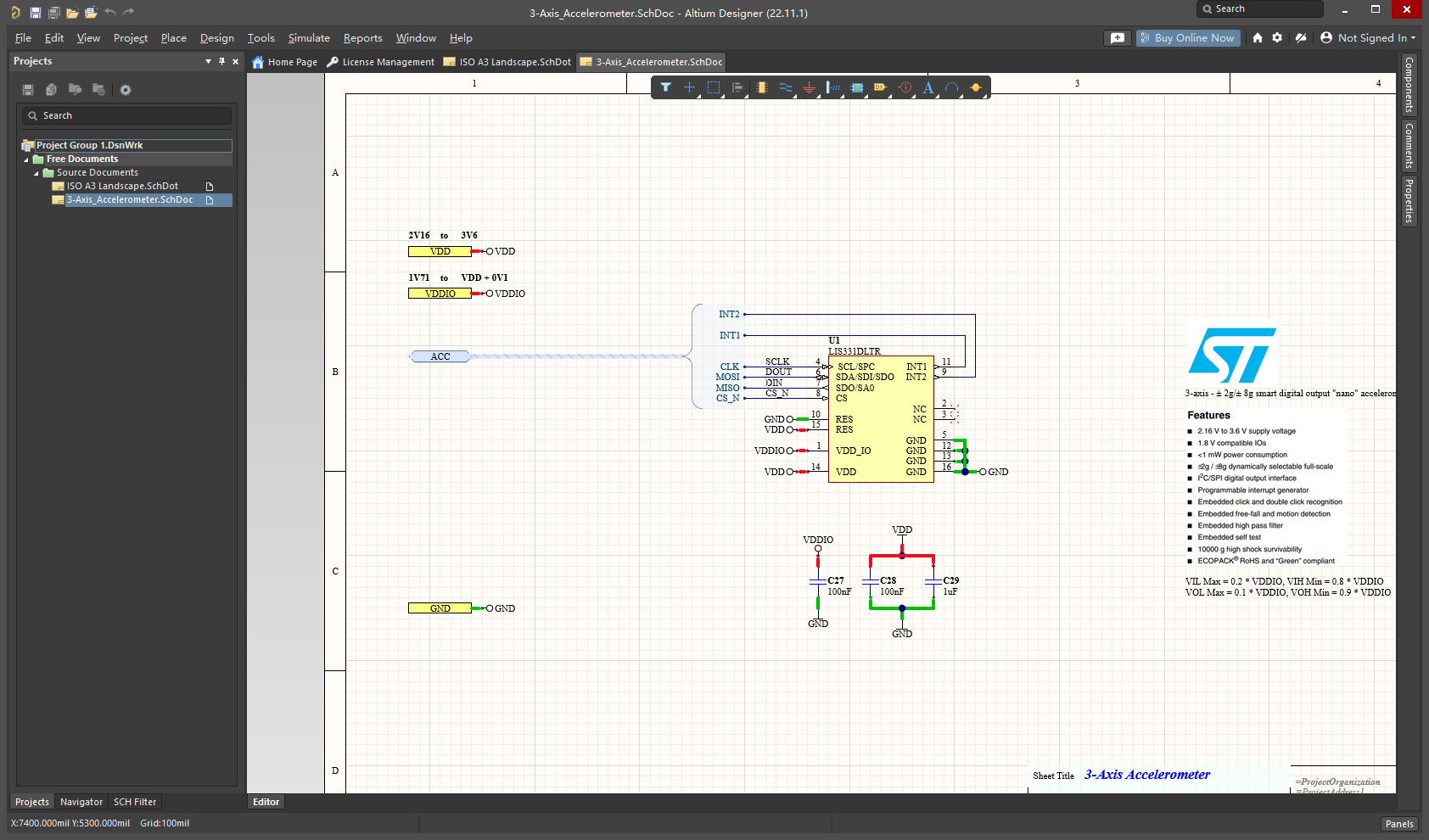
Task: Open a document via the title bar folder icon
Action: coord(72,12)
